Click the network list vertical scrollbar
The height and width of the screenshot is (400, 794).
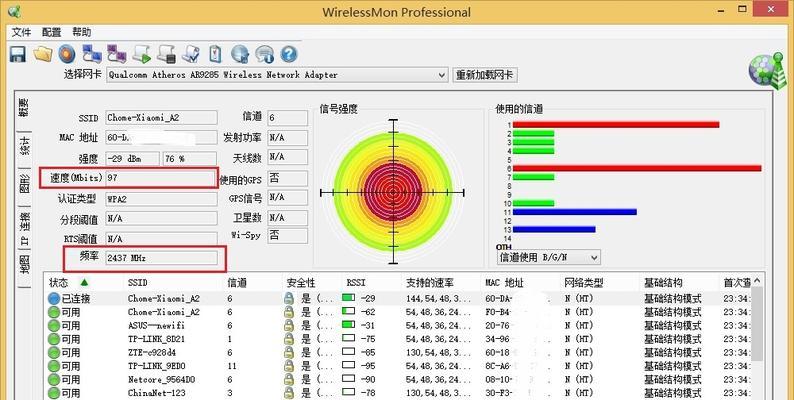757,324
